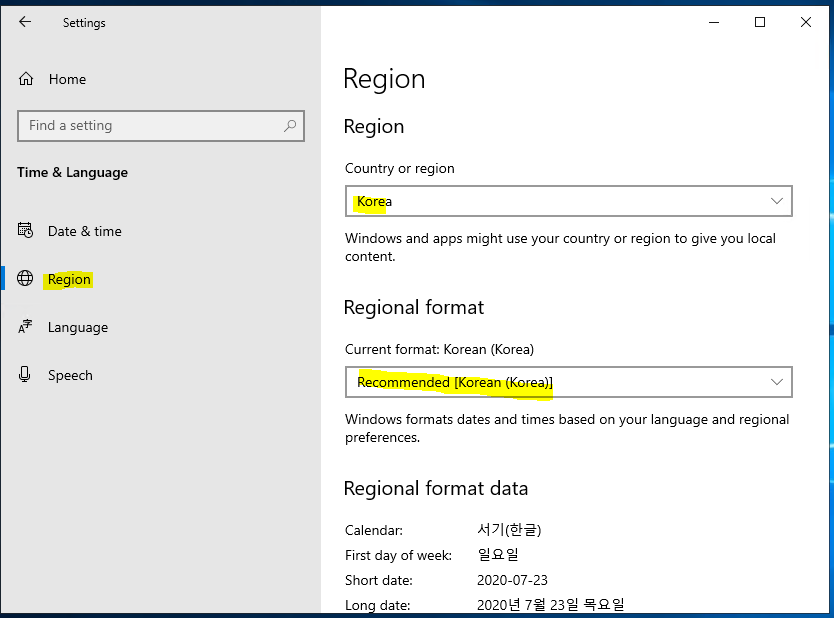Maximize the Settings window
The width and height of the screenshot is (834, 618).
[x=760, y=22]
